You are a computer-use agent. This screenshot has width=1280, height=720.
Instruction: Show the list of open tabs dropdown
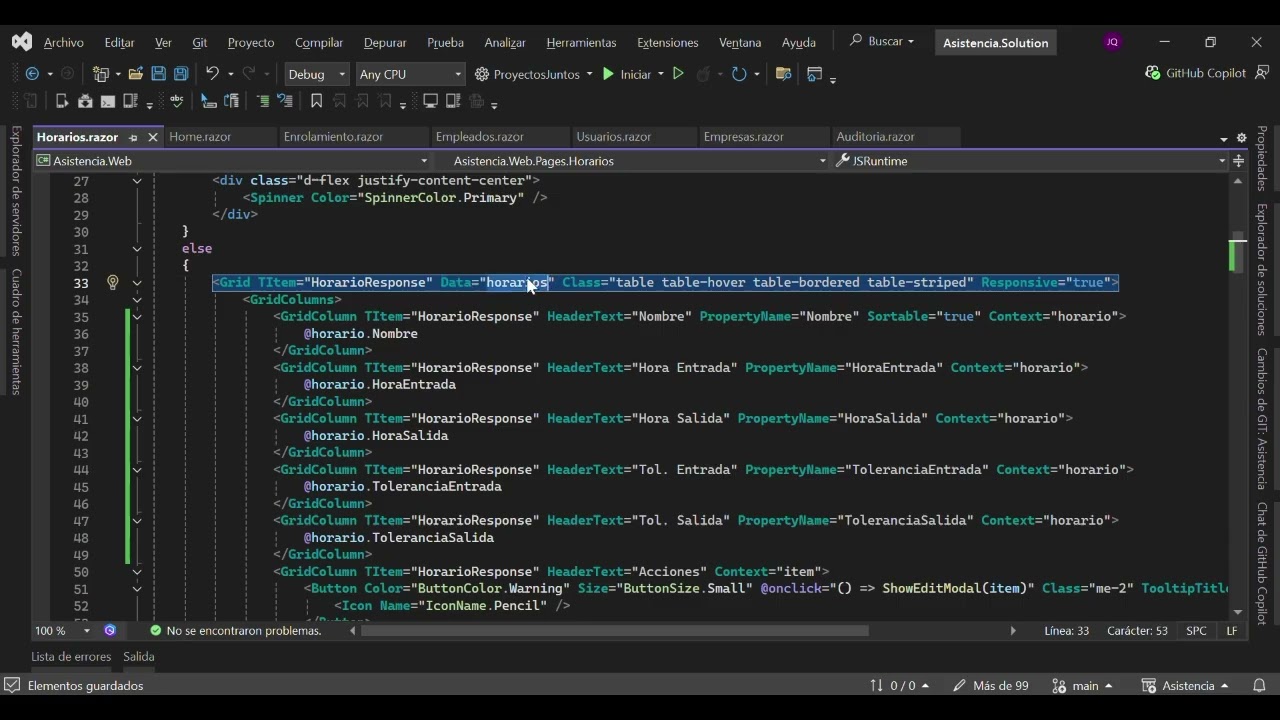1224,139
